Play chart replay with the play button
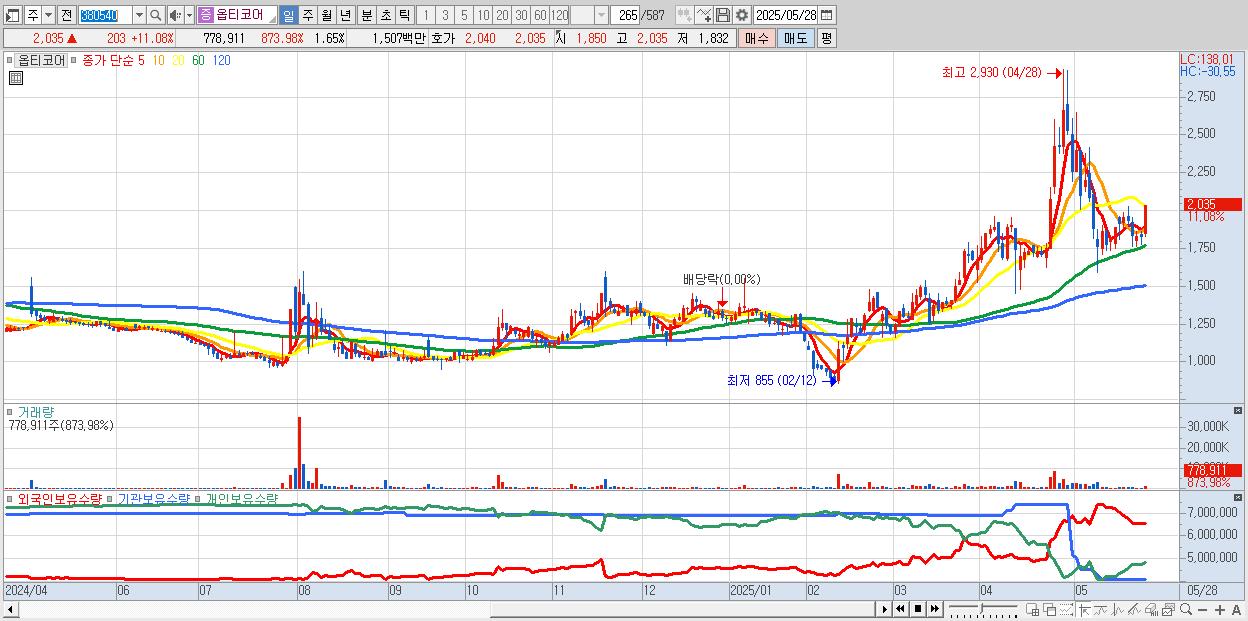Image resolution: width=1248 pixels, height=621 pixels. tap(885, 609)
